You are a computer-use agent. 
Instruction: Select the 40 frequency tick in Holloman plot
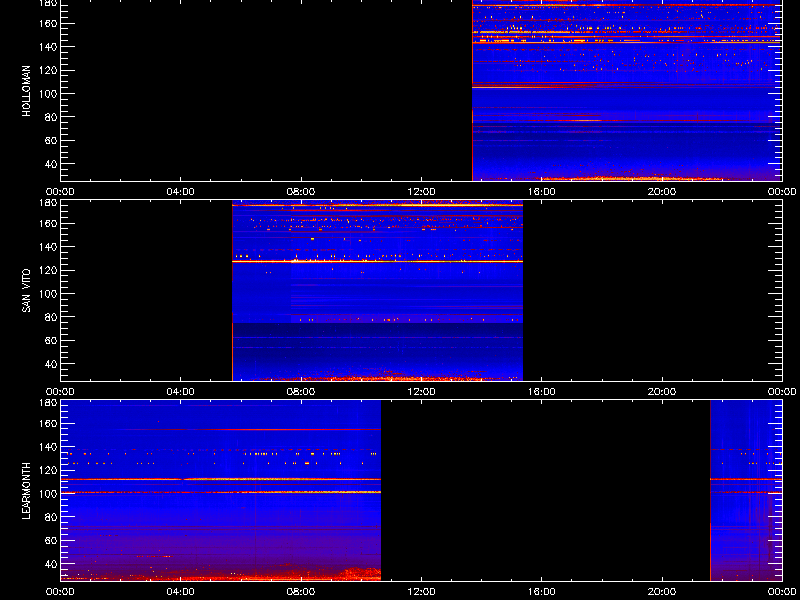pyautogui.click(x=49, y=164)
